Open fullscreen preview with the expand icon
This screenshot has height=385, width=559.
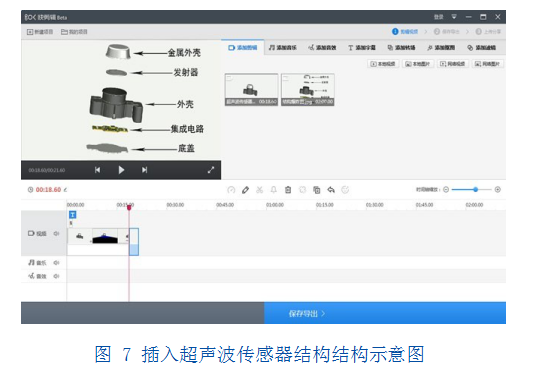(211, 170)
